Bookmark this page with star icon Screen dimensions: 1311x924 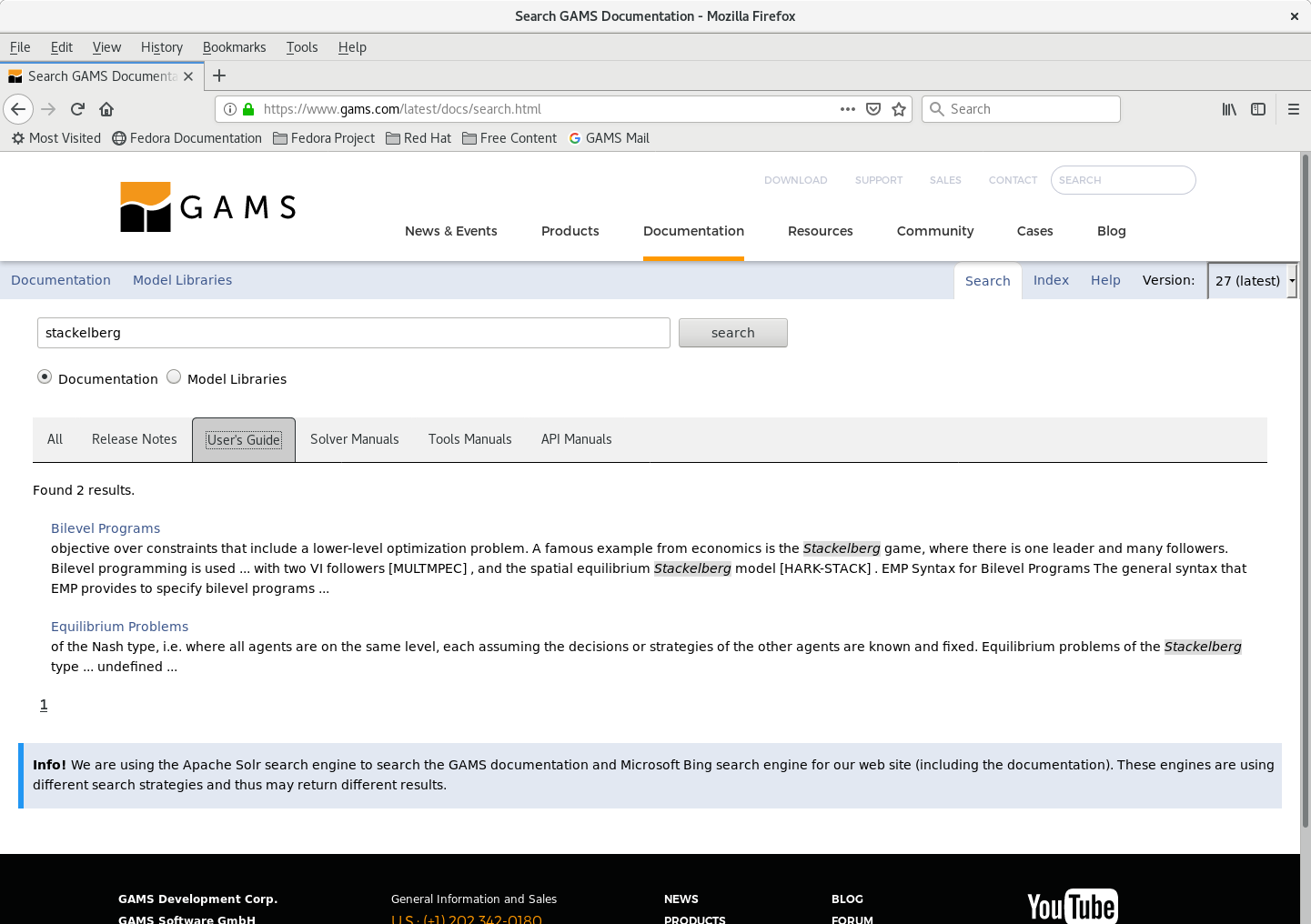(x=899, y=109)
